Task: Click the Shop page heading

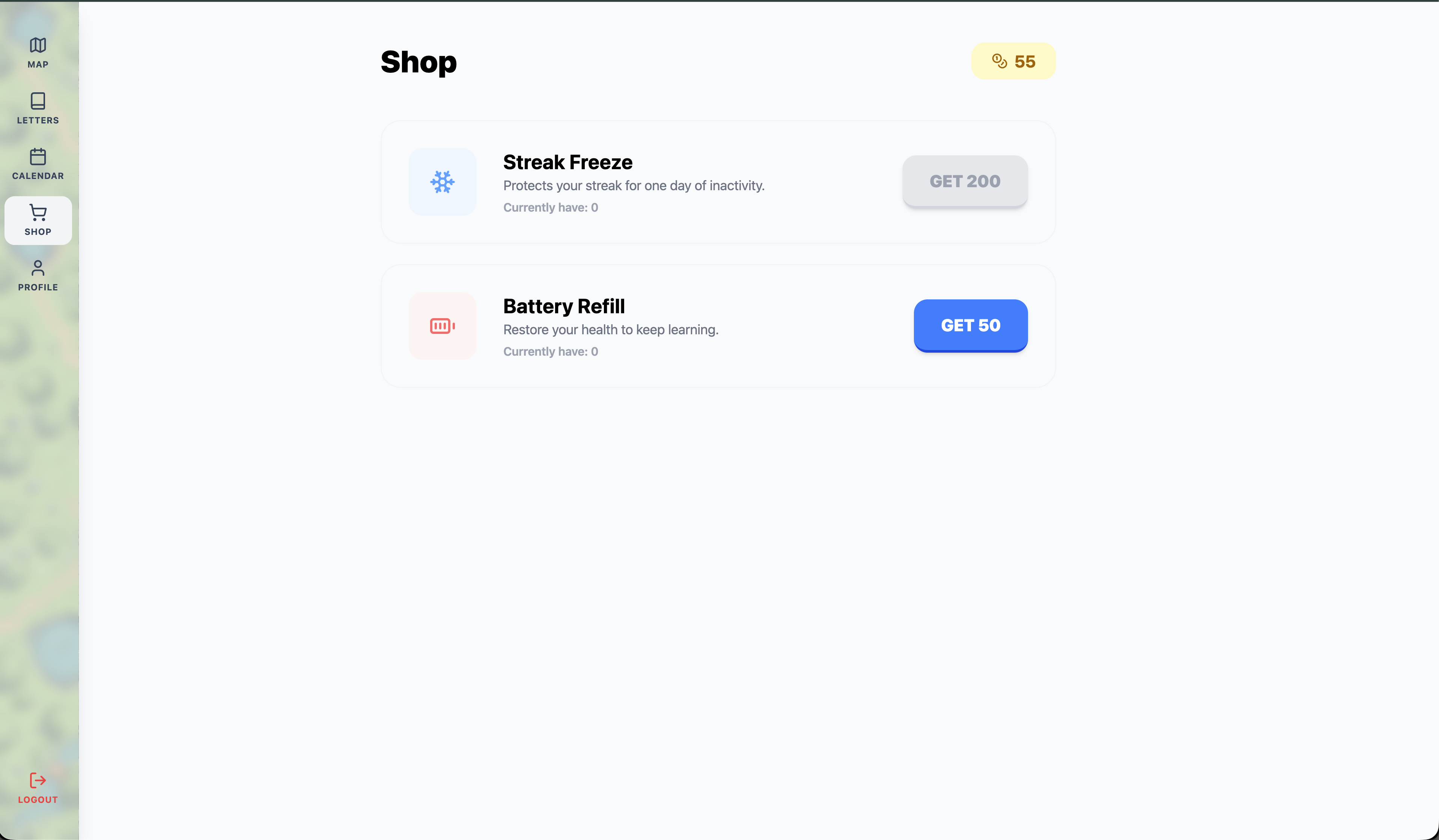Action: coord(418,62)
